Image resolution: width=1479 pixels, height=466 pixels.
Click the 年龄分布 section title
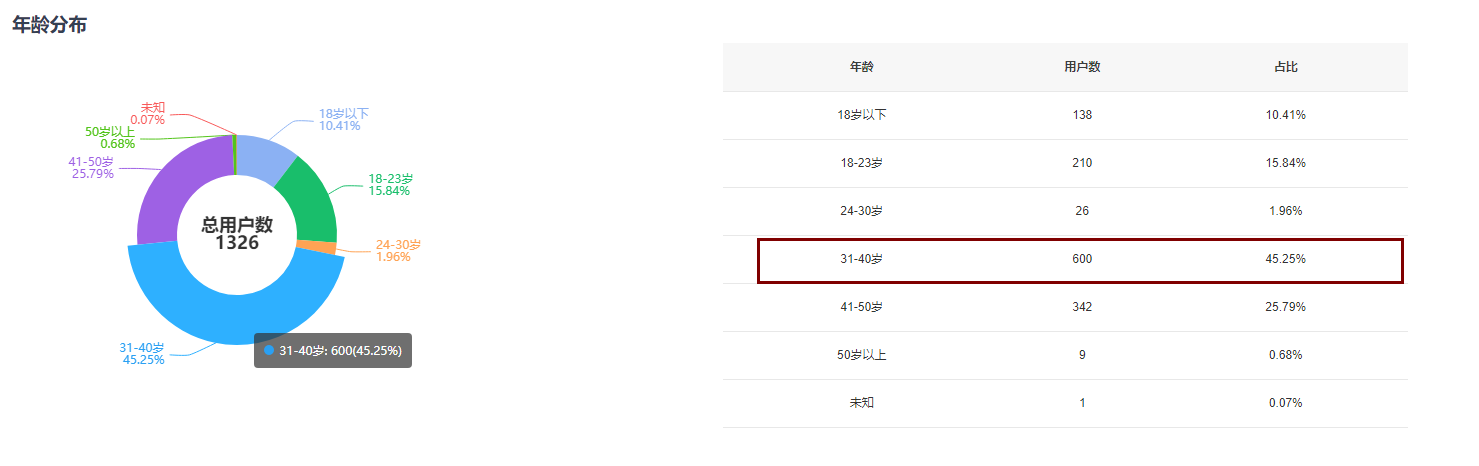(49, 25)
